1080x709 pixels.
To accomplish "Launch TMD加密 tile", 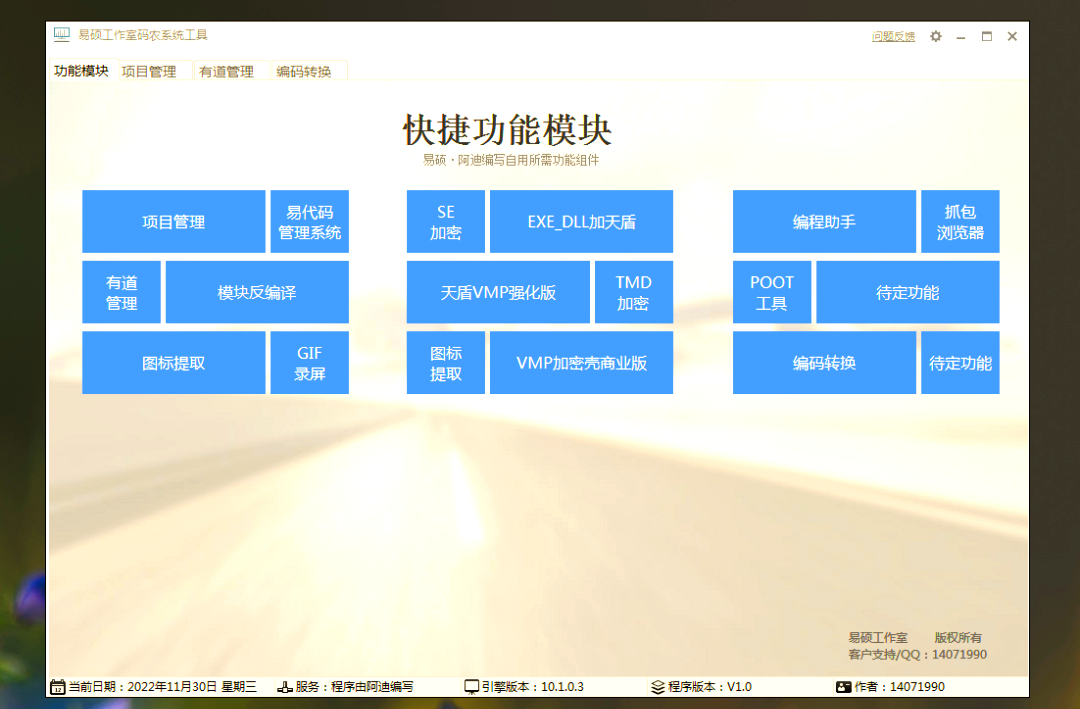I will [634, 292].
